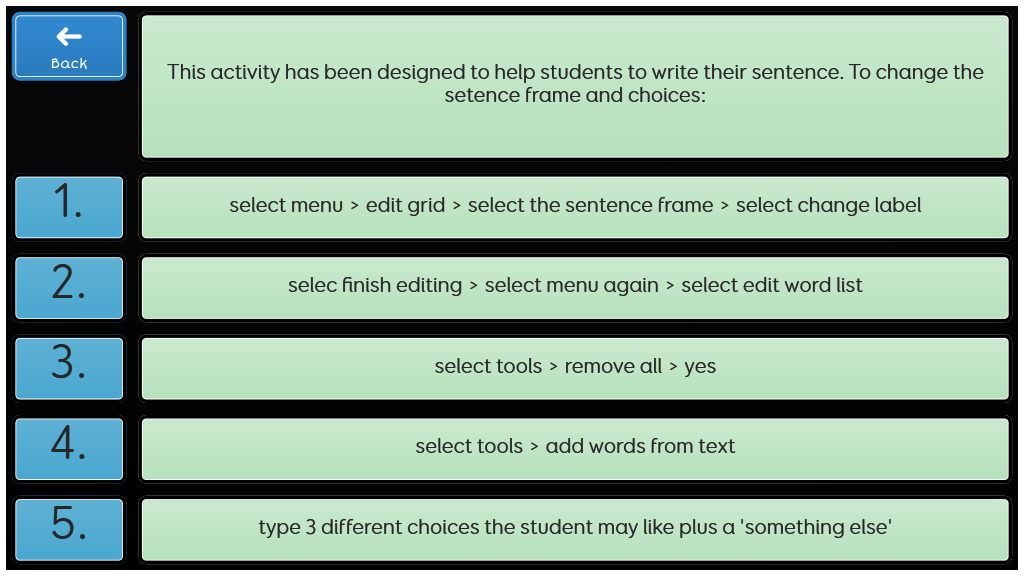Click the word 'yes' in step three
The width and height of the screenshot is (1024, 576).
[x=700, y=368]
